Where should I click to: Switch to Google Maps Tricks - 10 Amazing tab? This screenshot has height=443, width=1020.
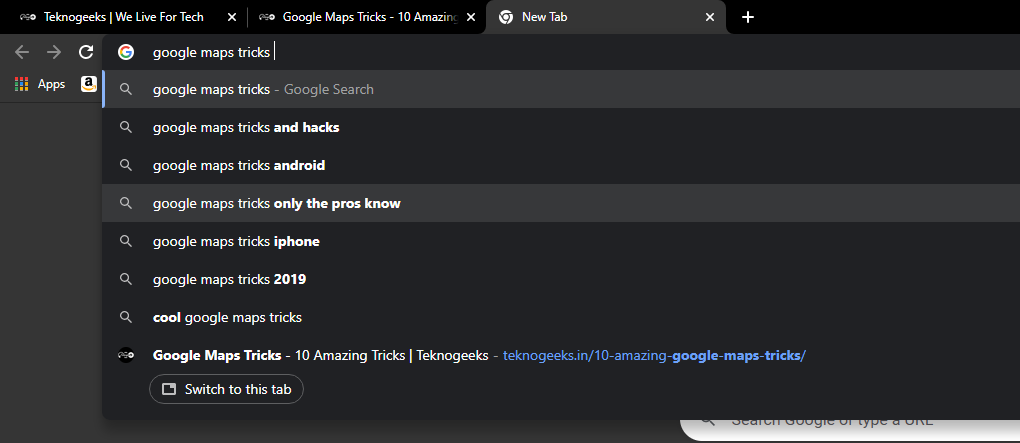pyautogui.click(x=367, y=17)
